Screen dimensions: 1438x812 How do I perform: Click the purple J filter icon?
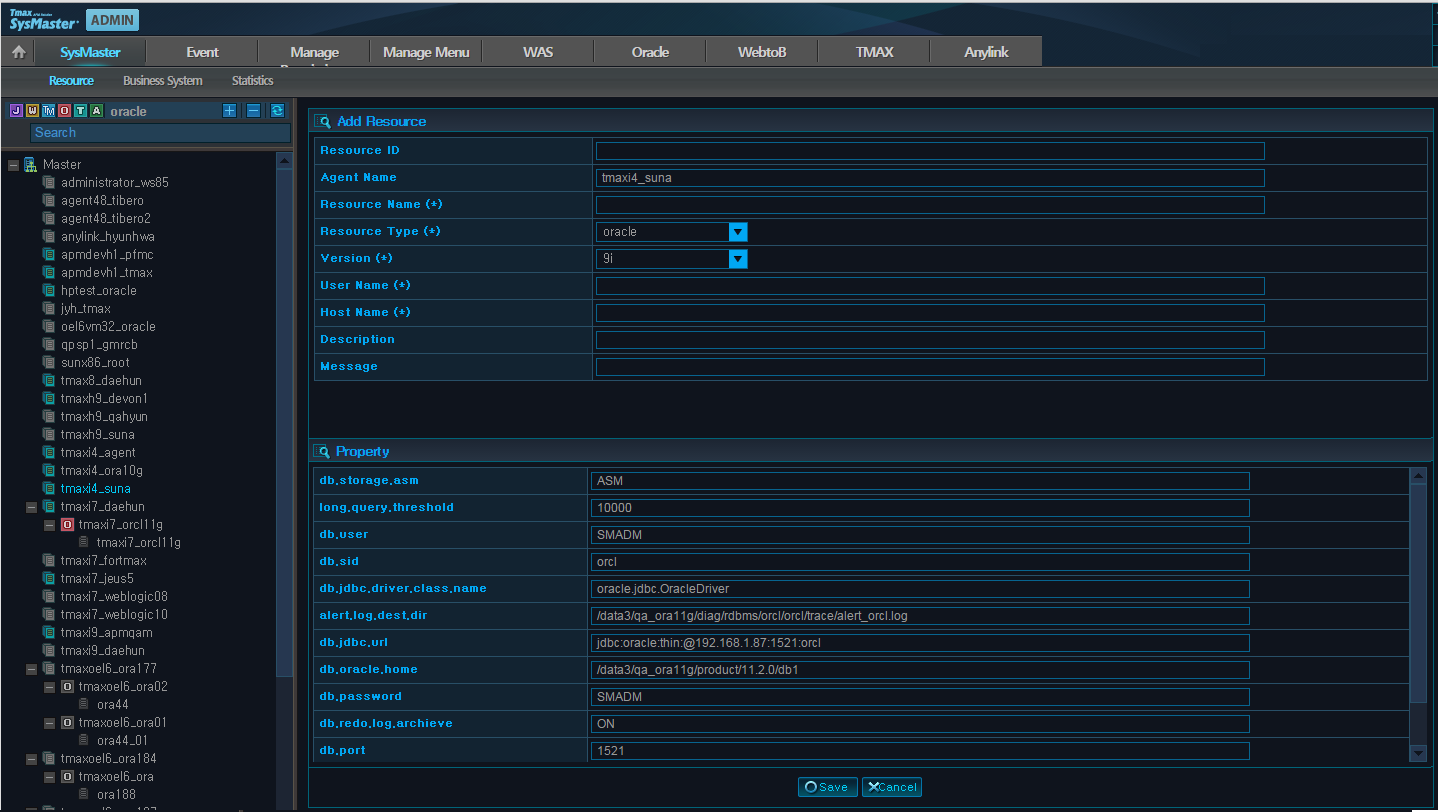pyautogui.click(x=16, y=111)
